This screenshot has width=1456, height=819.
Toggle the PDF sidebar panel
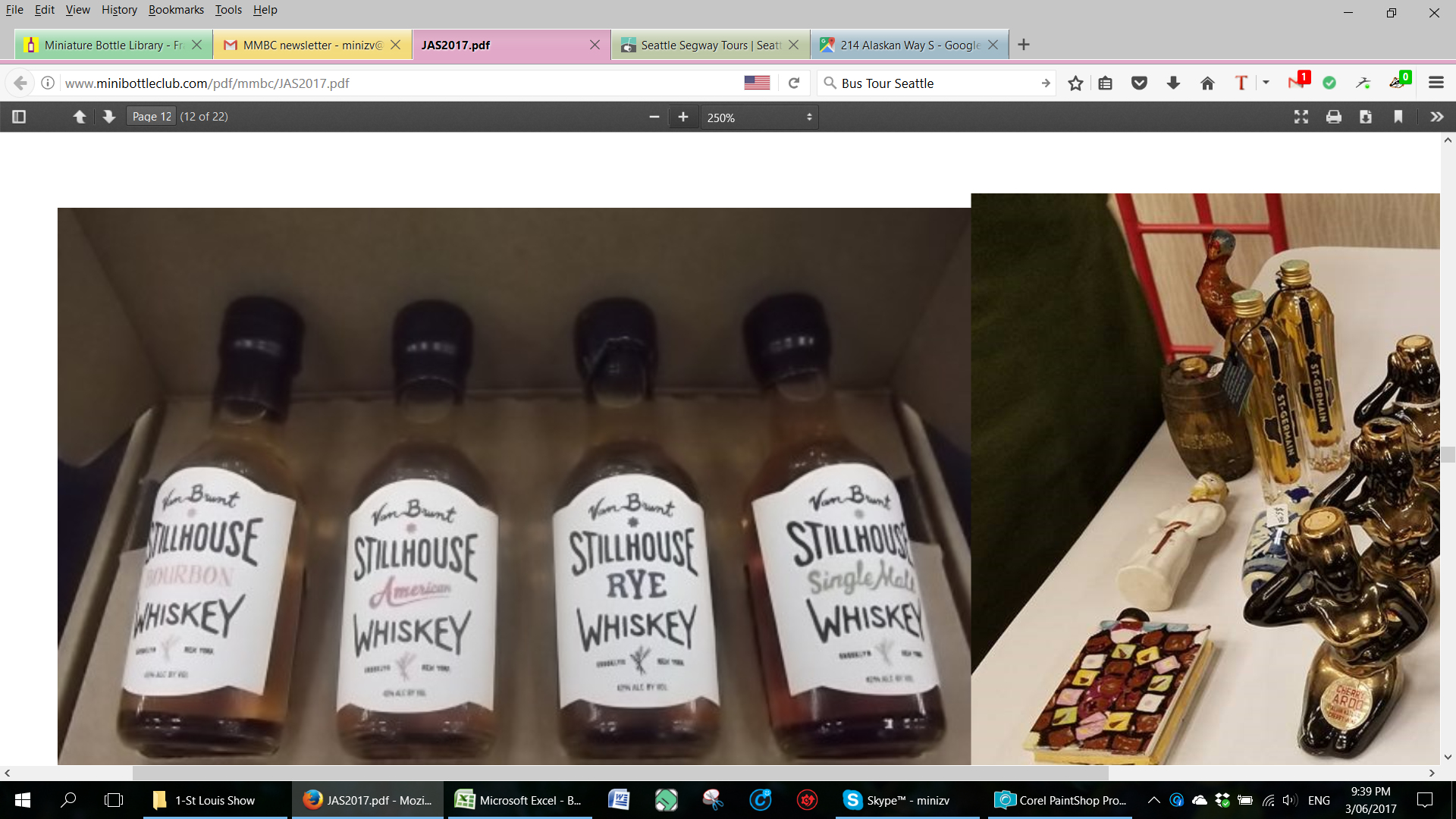(x=19, y=117)
